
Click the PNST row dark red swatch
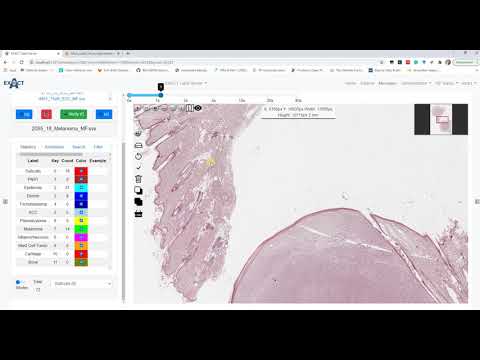pos(81,179)
